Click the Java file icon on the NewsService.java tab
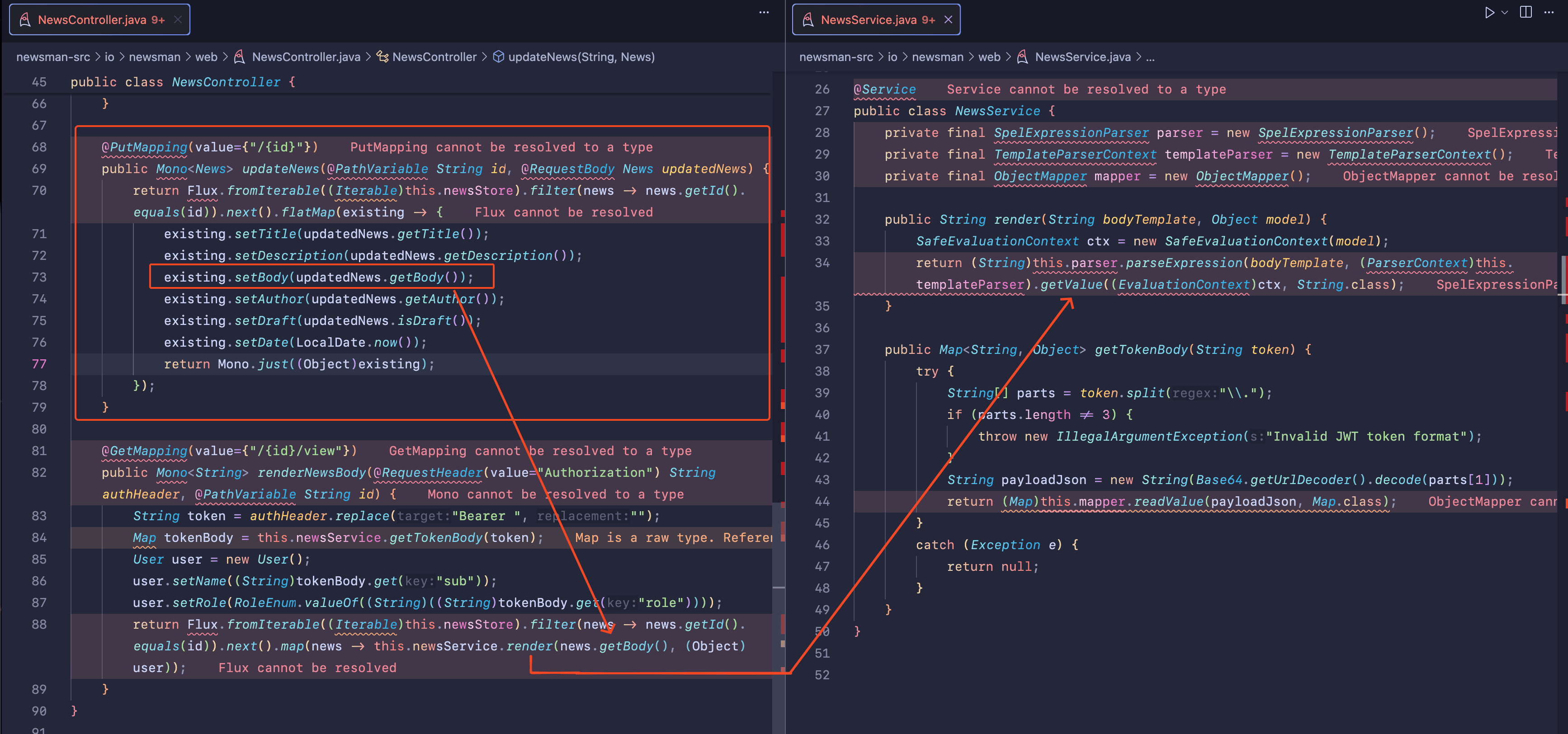This screenshot has width=1568, height=734. coord(808,19)
